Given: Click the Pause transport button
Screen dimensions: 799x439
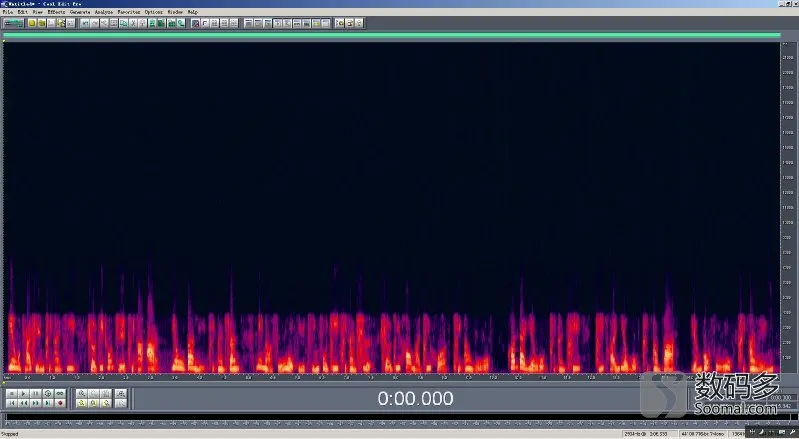Looking at the screenshot, I should point(36,394).
